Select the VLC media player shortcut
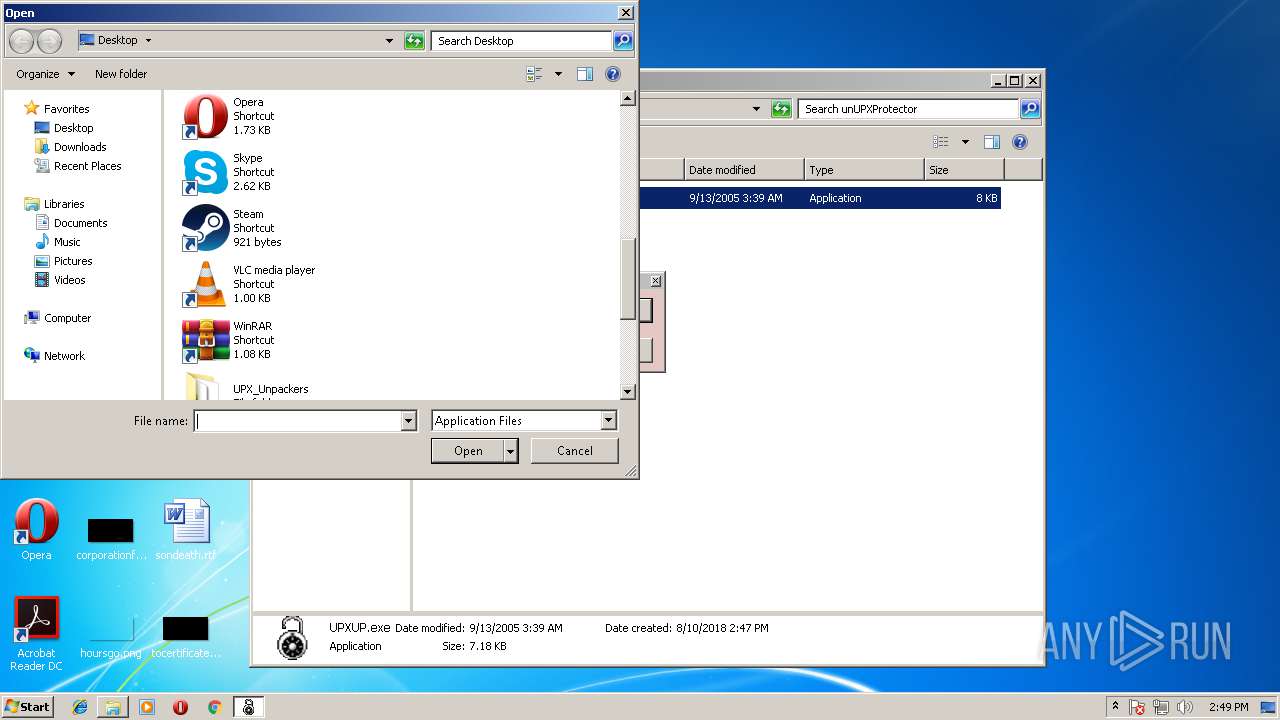Screen dimensions: 1280x720 (249, 284)
